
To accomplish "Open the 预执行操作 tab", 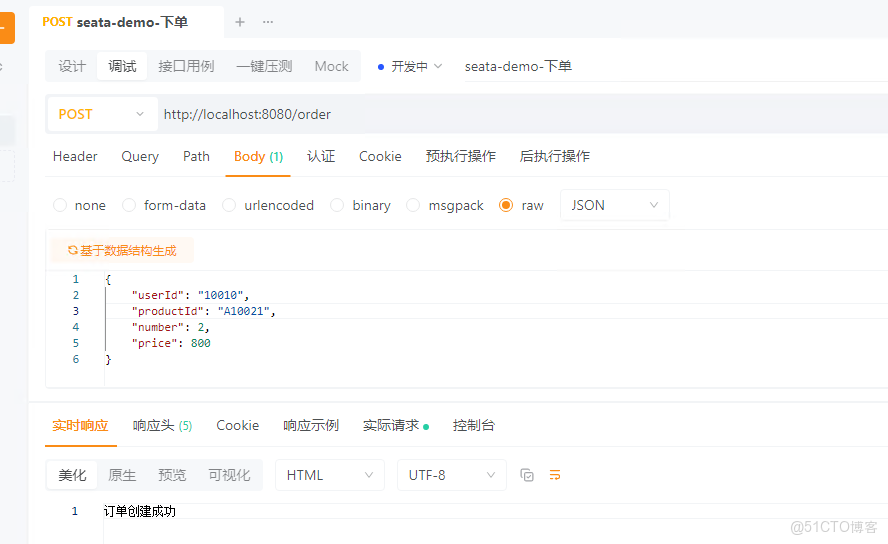I will tap(460, 156).
